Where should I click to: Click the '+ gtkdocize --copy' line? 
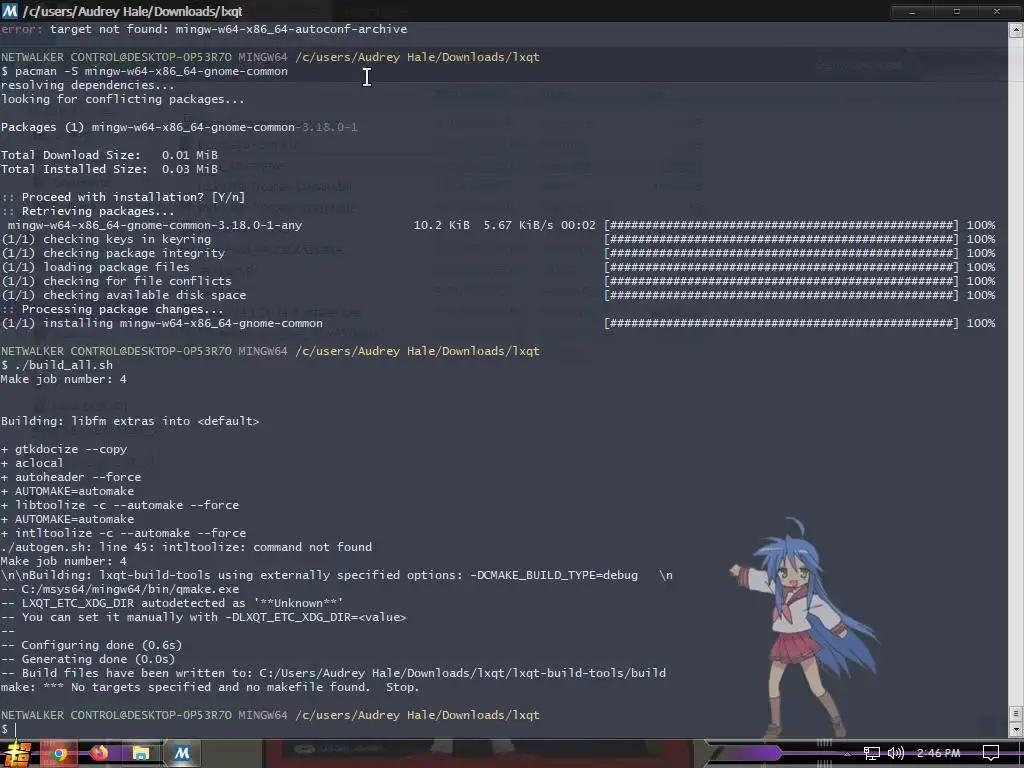(x=64, y=449)
